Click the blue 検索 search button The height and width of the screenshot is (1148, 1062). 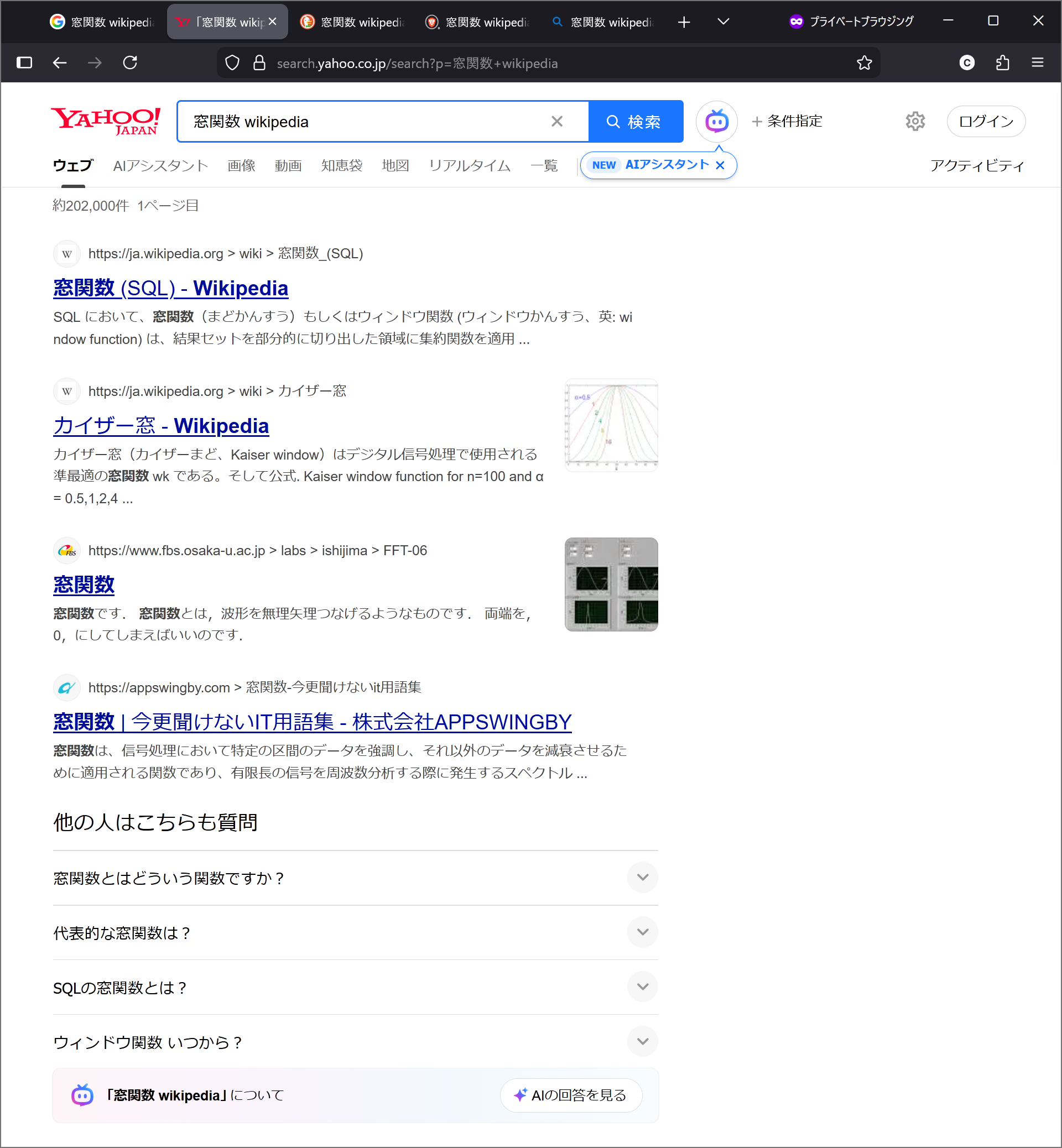[636, 121]
